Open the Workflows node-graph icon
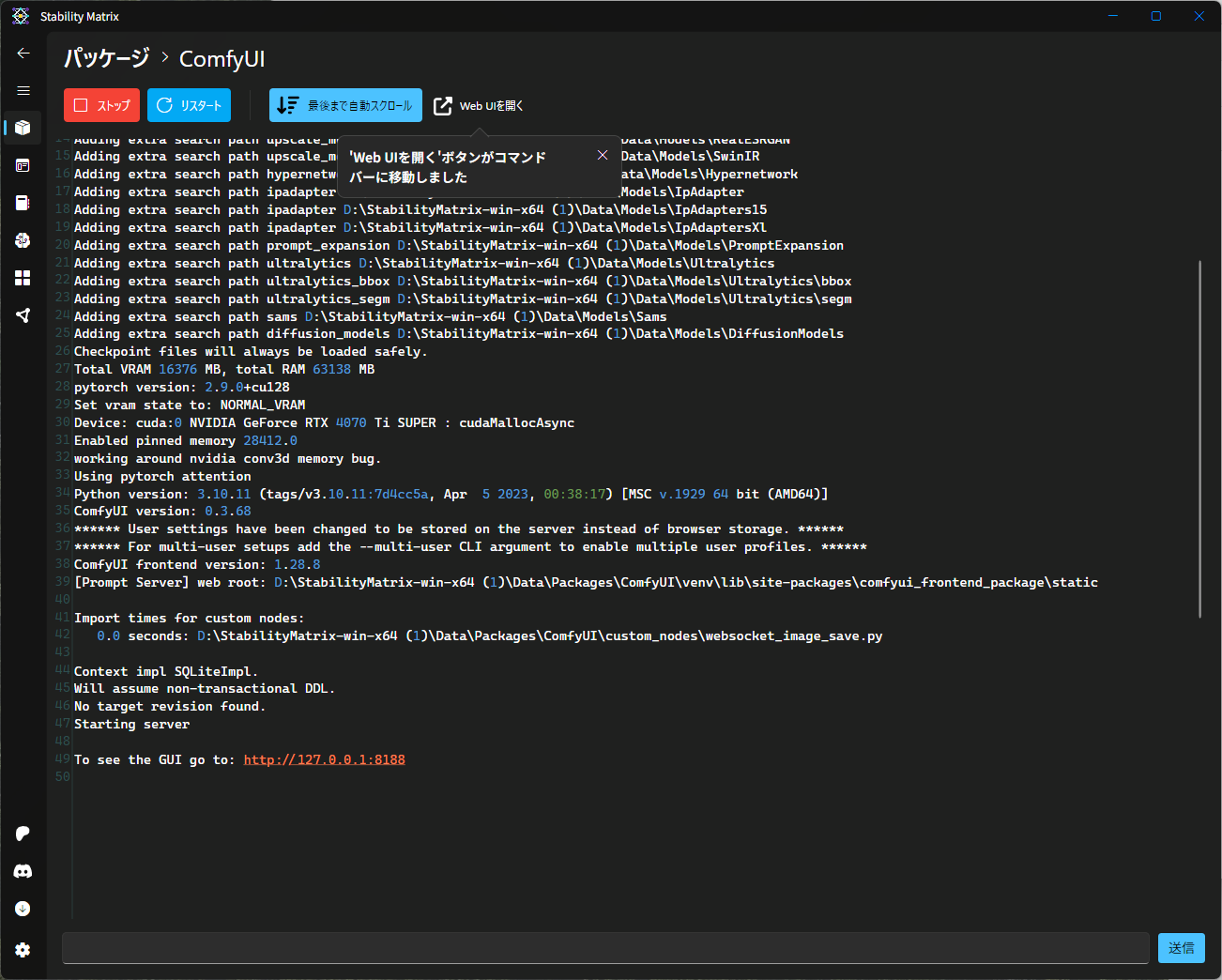This screenshot has width=1222, height=980. pyautogui.click(x=23, y=315)
